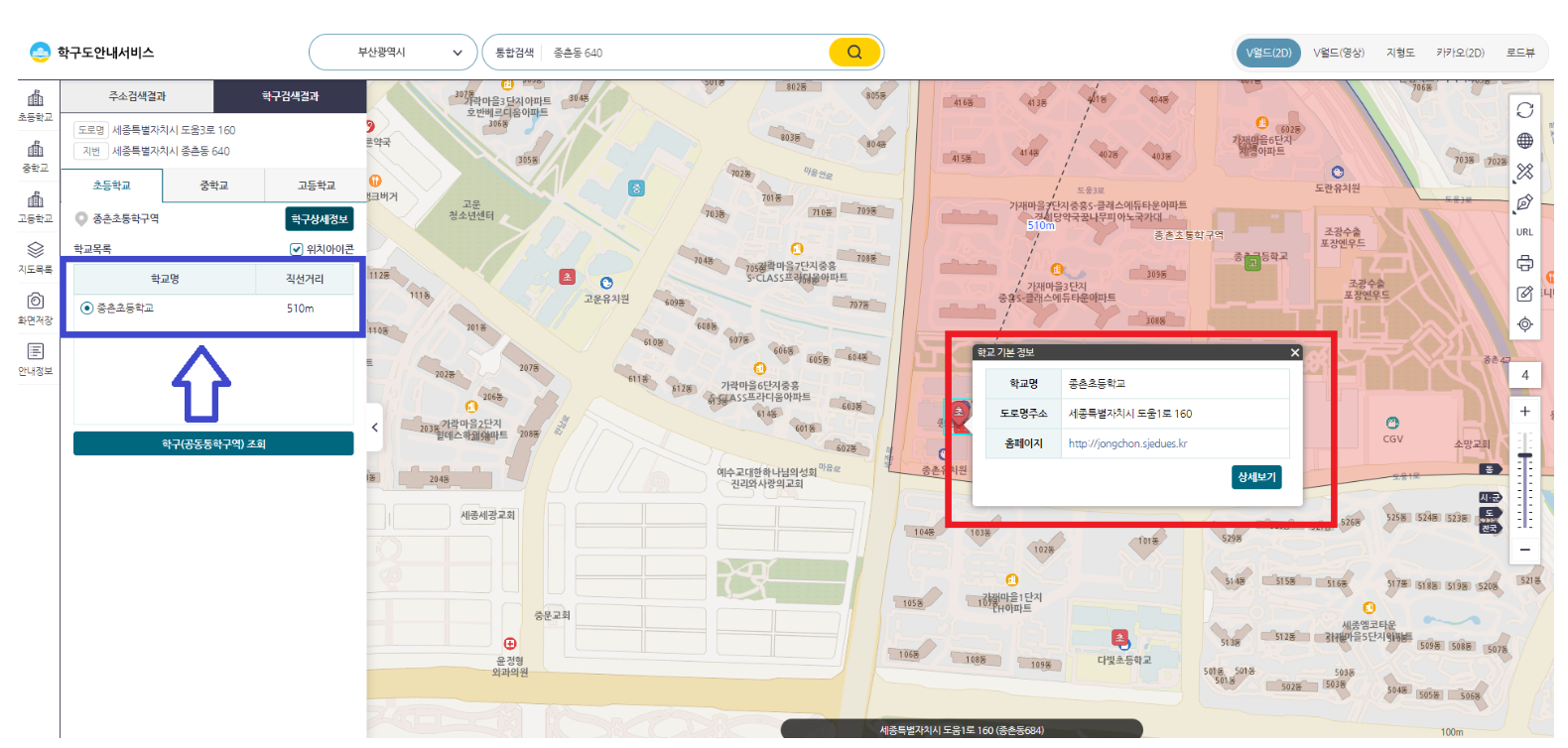Open the 중학교 sidebar icon

pos(36,156)
